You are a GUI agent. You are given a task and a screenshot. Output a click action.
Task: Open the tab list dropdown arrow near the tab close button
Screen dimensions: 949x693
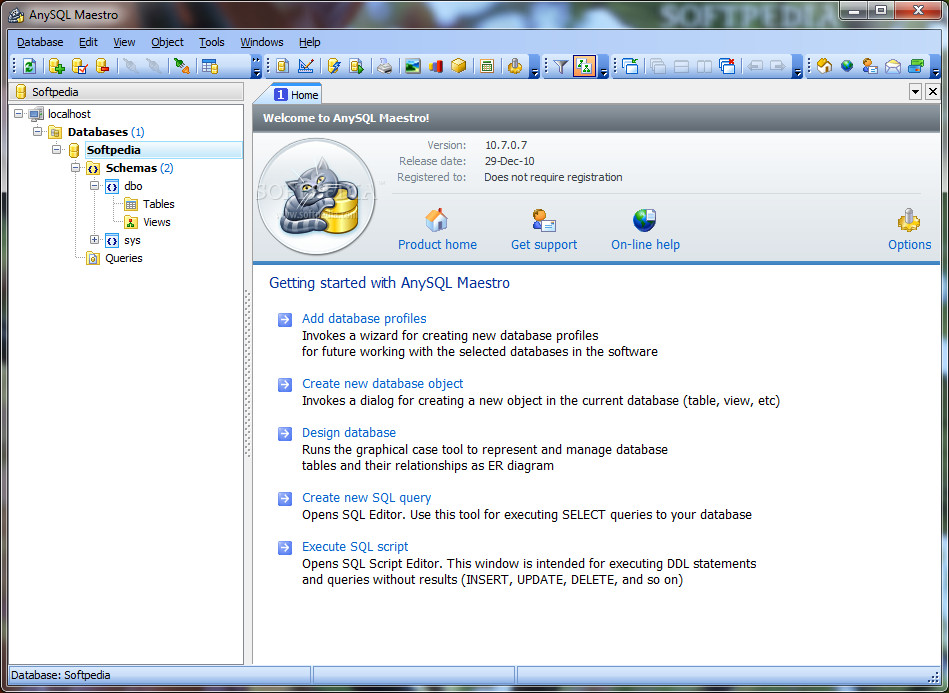point(915,92)
